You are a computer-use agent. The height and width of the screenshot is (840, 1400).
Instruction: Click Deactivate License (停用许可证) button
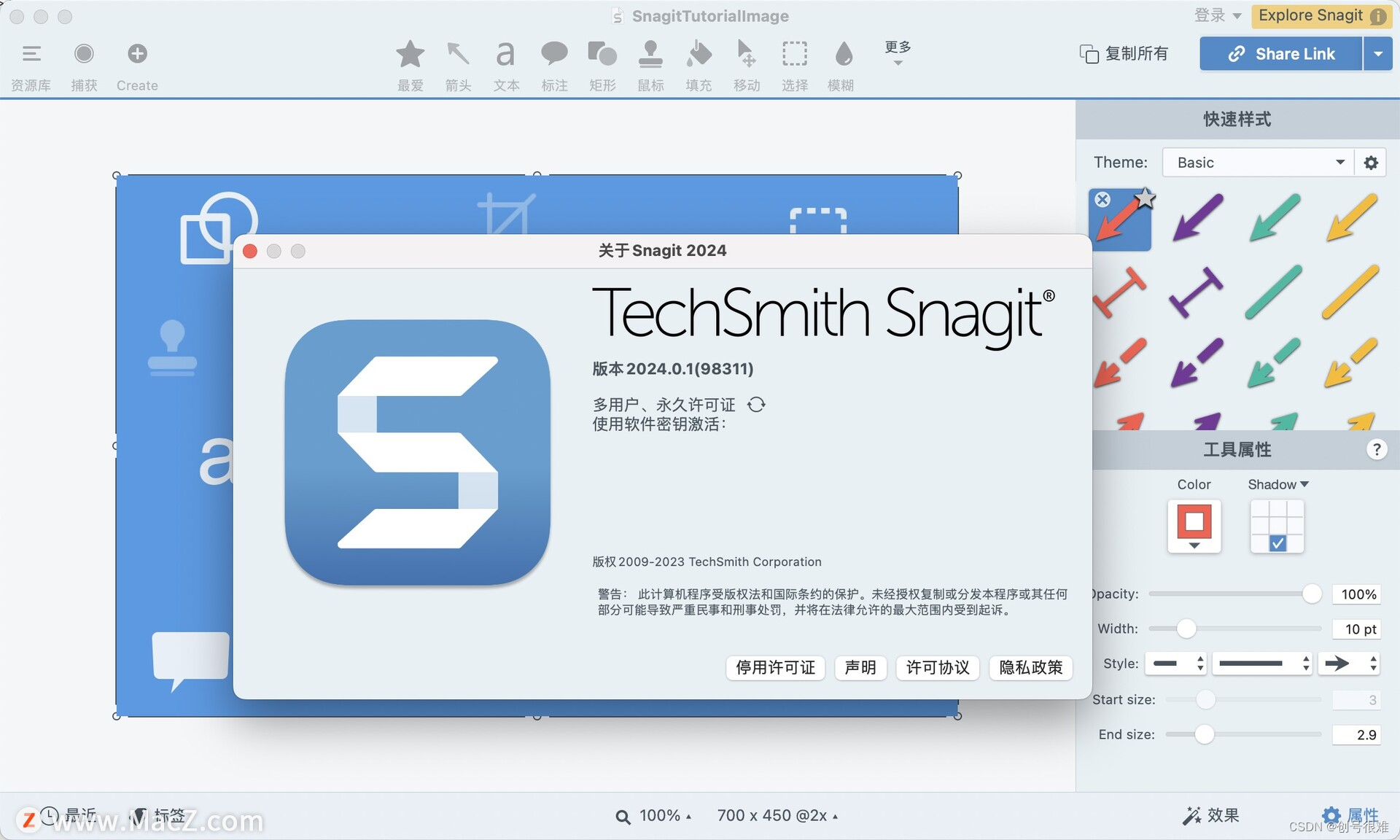coord(775,667)
